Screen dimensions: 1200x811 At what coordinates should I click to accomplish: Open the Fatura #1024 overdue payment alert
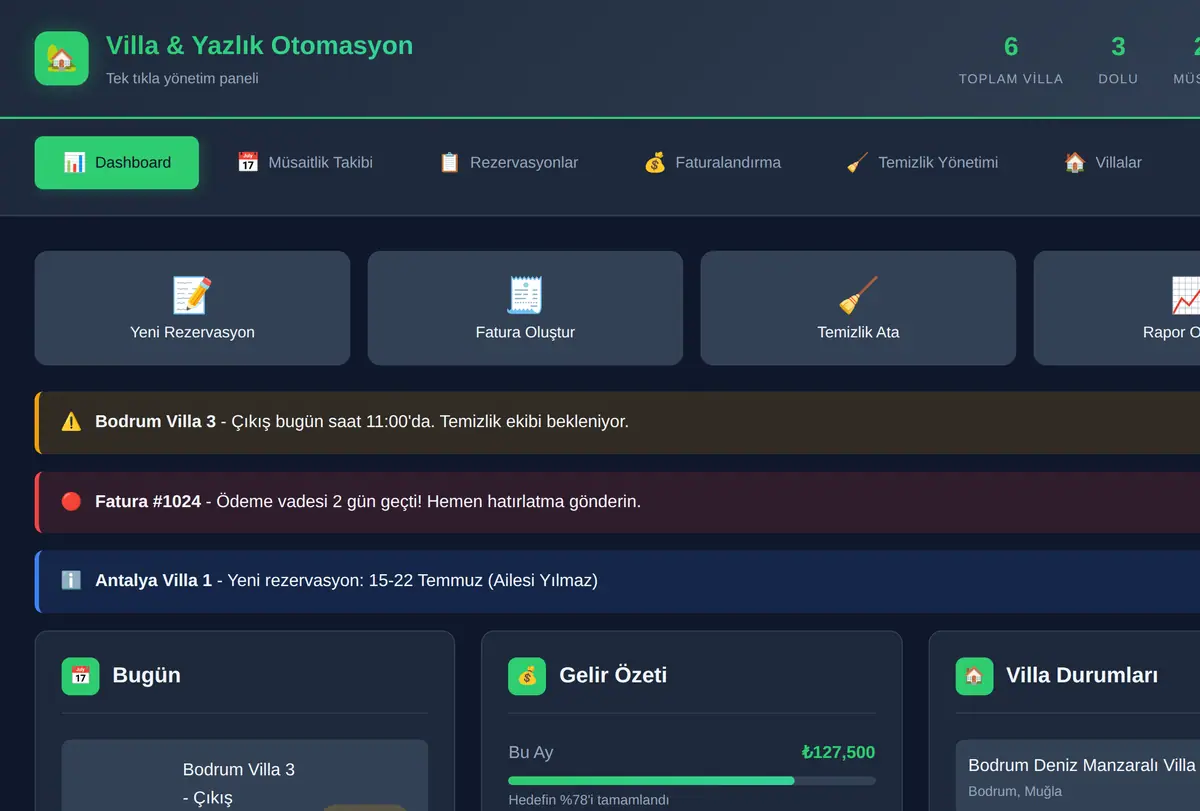(x=617, y=502)
